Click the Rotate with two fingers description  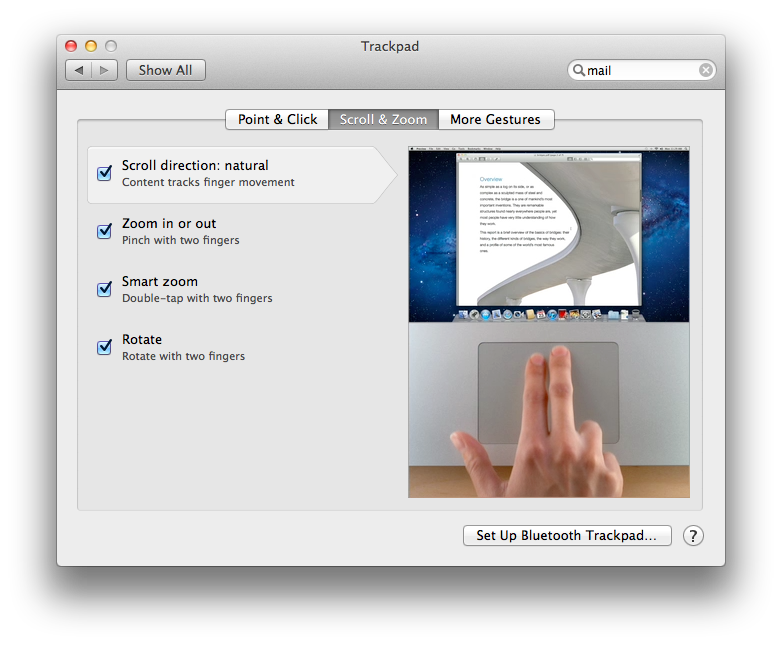(184, 356)
